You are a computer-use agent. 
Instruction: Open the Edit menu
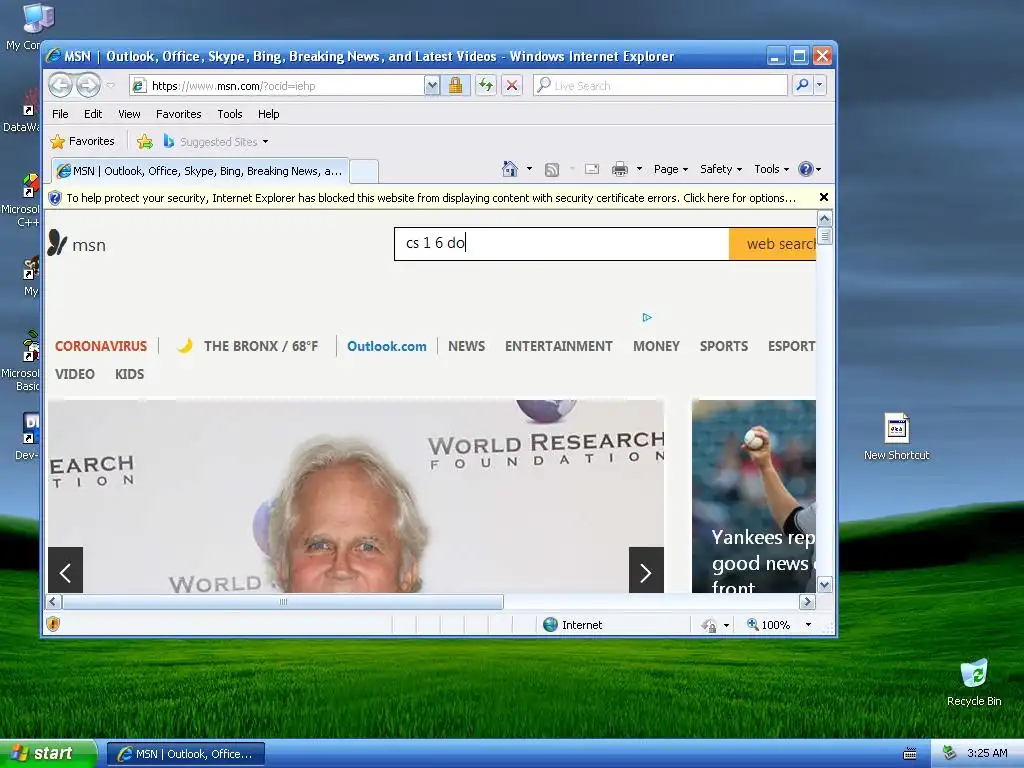(93, 114)
